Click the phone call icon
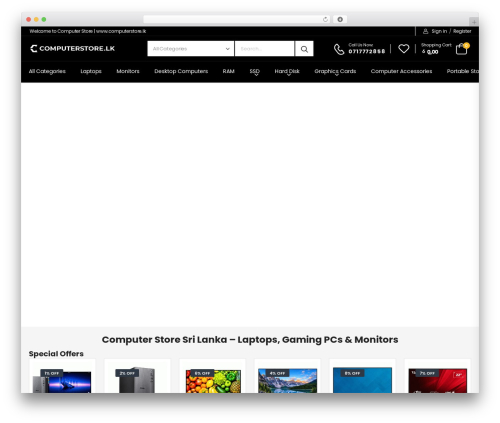 pyautogui.click(x=339, y=49)
